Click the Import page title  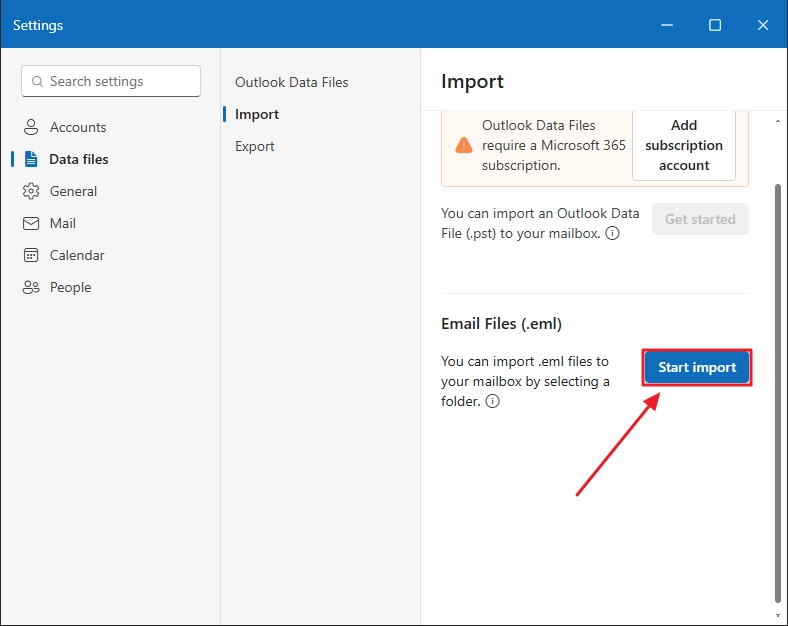click(x=472, y=81)
